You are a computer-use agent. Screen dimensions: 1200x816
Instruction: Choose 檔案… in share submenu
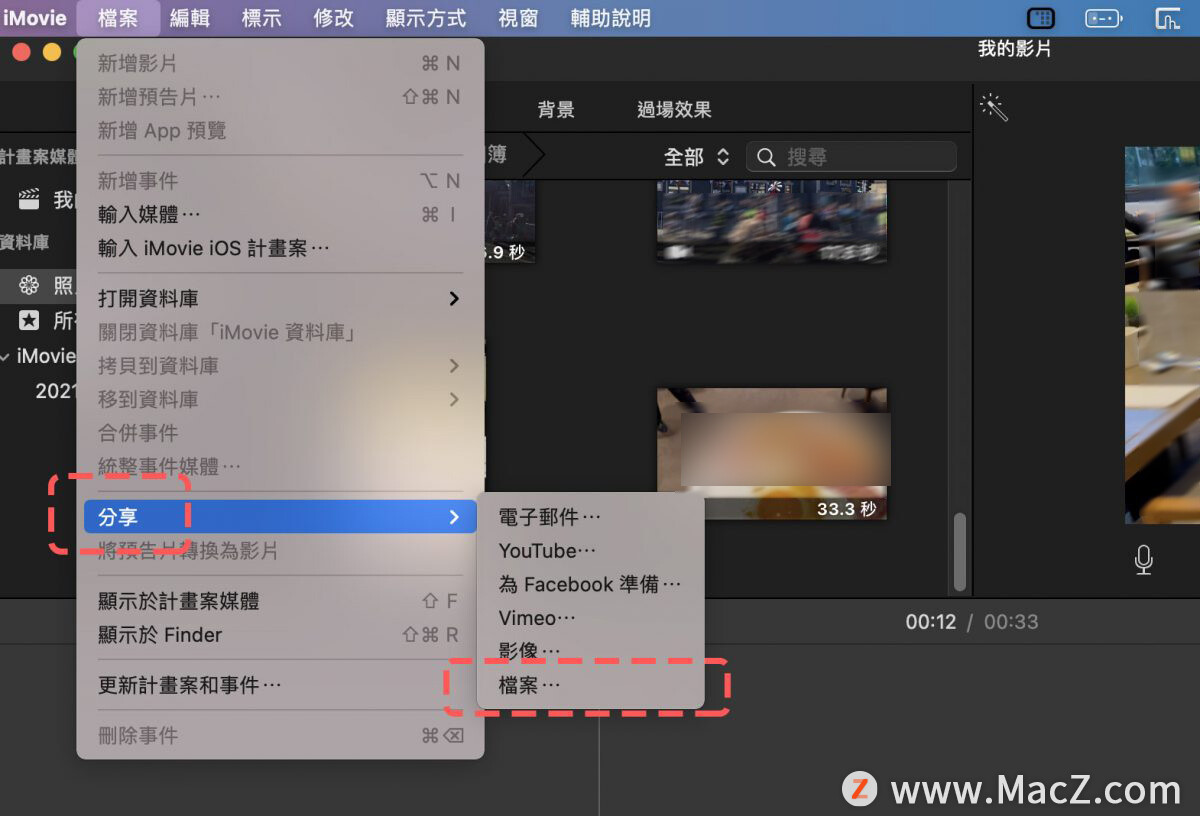point(590,685)
